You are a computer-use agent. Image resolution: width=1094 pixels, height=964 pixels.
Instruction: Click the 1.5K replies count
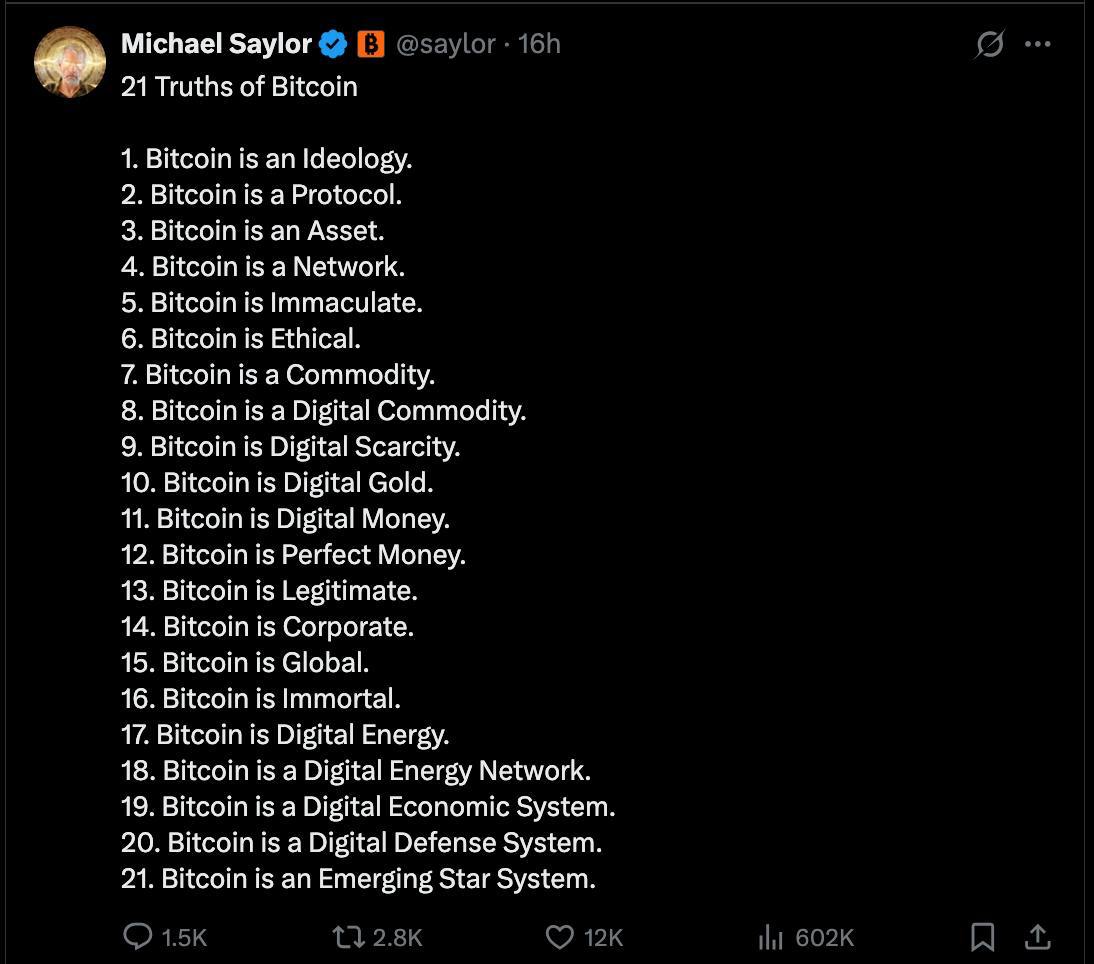click(184, 937)
